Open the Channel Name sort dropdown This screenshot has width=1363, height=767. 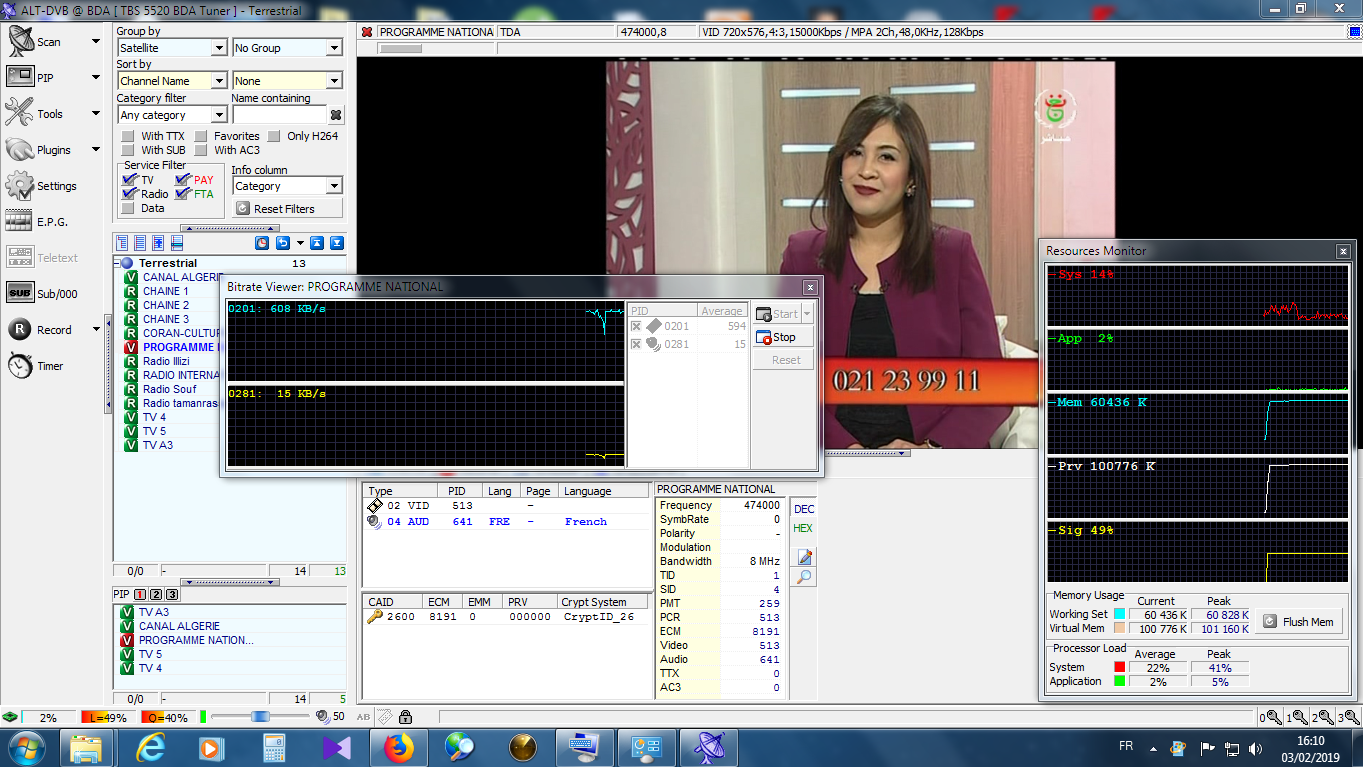click(x=219, y=81)
